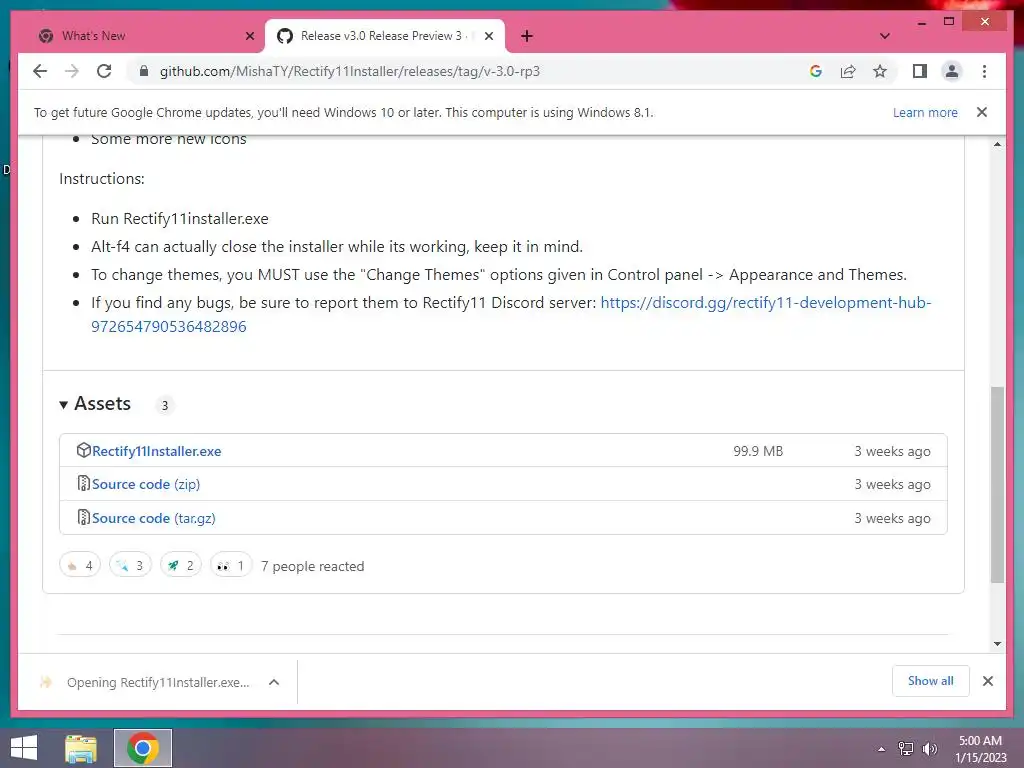Reload the GitHub release page
The image size is (1024, 768).
tap(104, 71)
